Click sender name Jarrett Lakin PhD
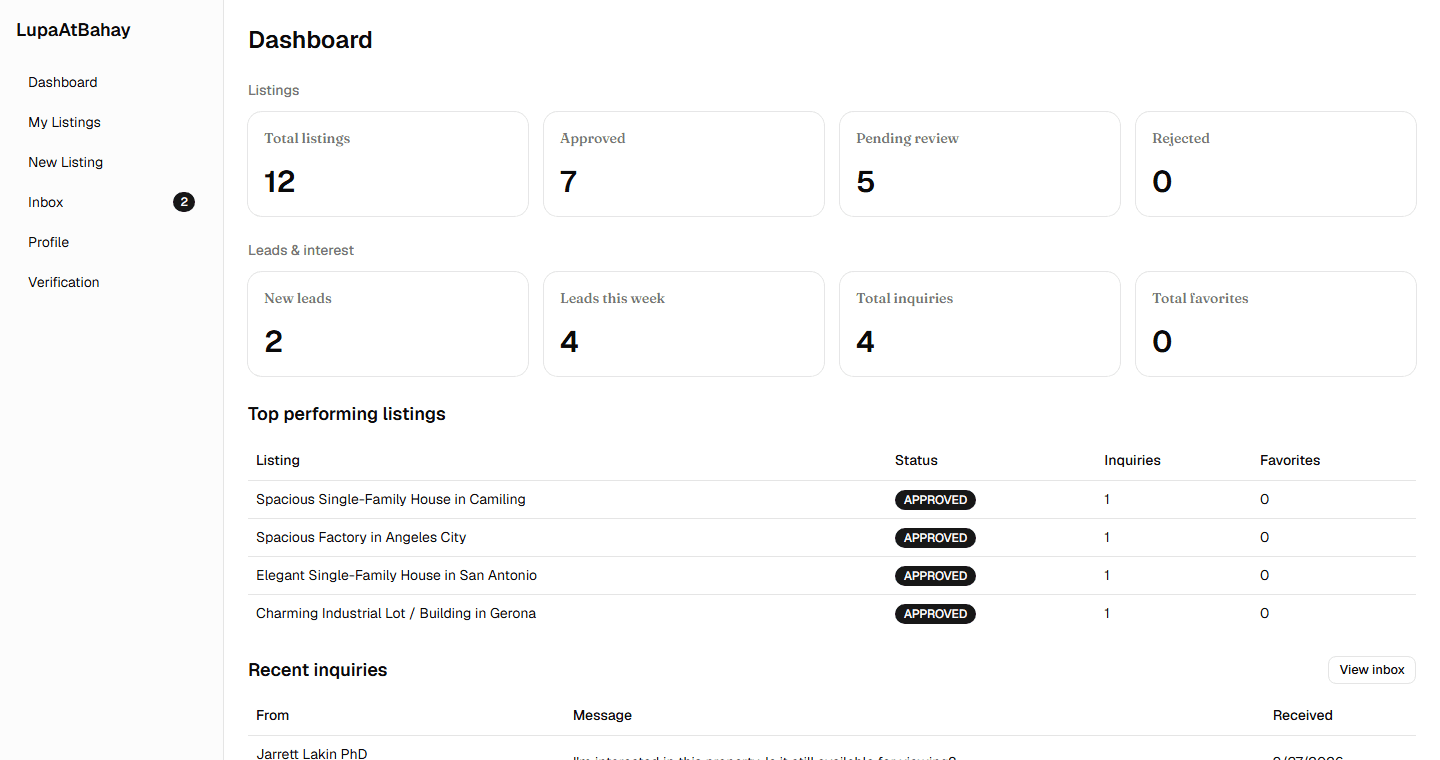 click(x=312, y=753)
